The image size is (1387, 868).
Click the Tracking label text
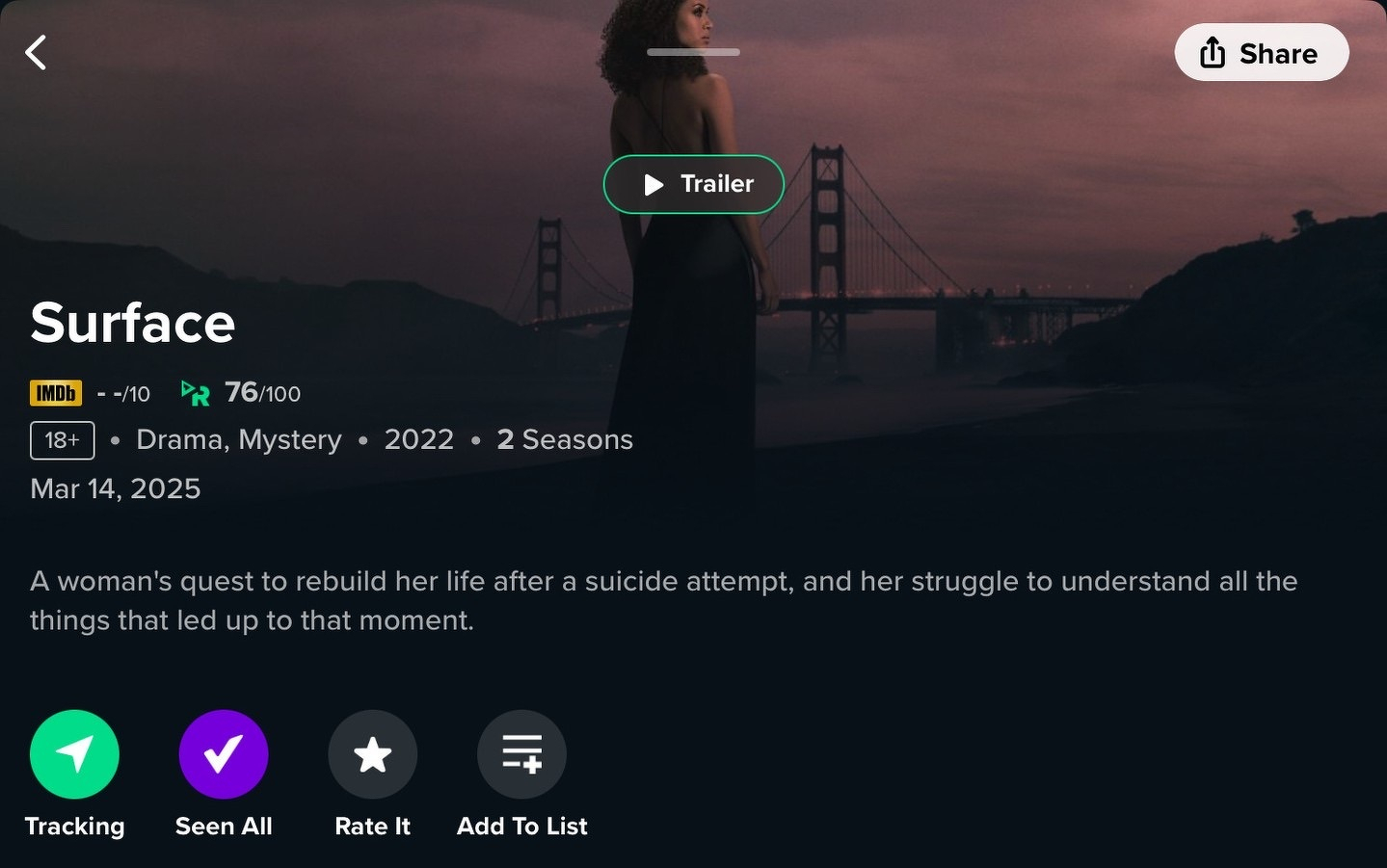tap(74, 827)
